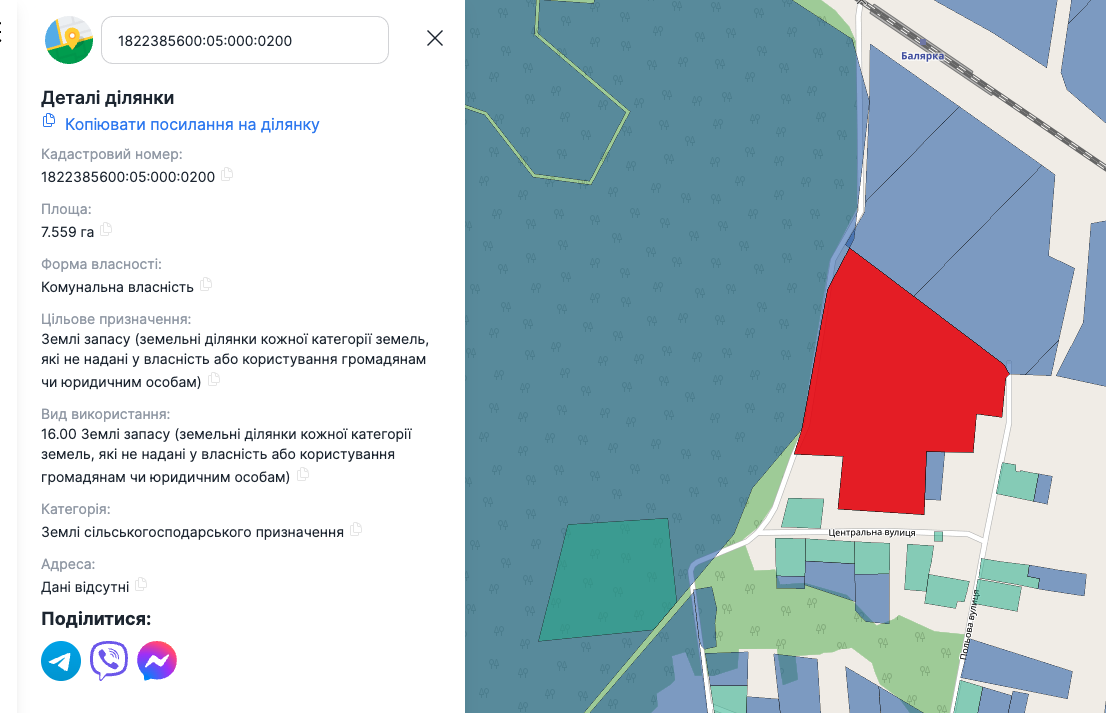Share parcel via Messenger
Screen dimensions: 1106x713
coord(157,661)
